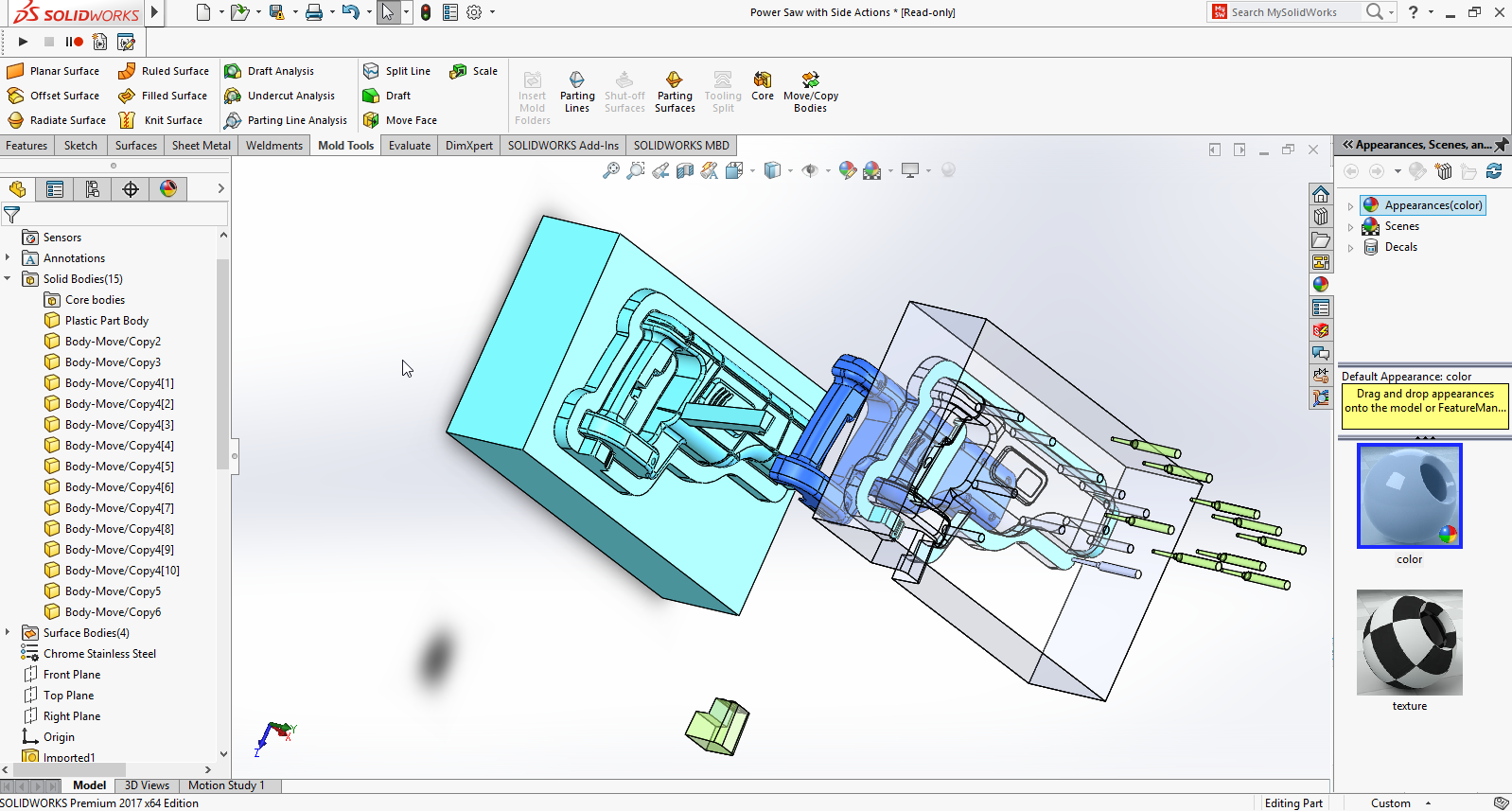Viewport: 1512px width, 811px height.
Task: Open the Parting Lines tool
Action: coord(577,92)
